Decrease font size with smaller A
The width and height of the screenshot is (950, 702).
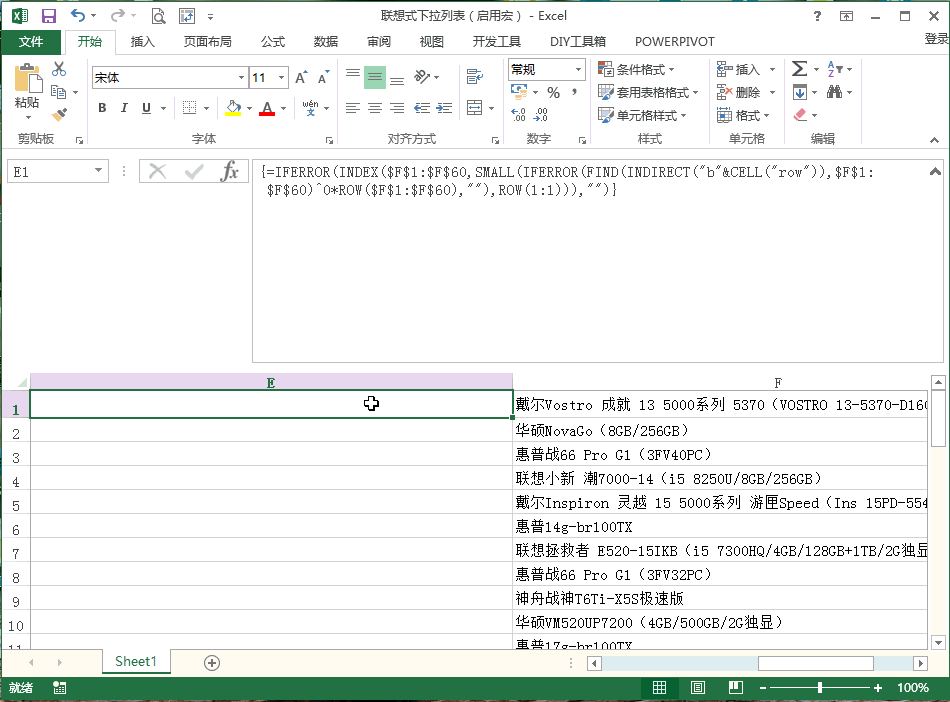pos(324,78)
